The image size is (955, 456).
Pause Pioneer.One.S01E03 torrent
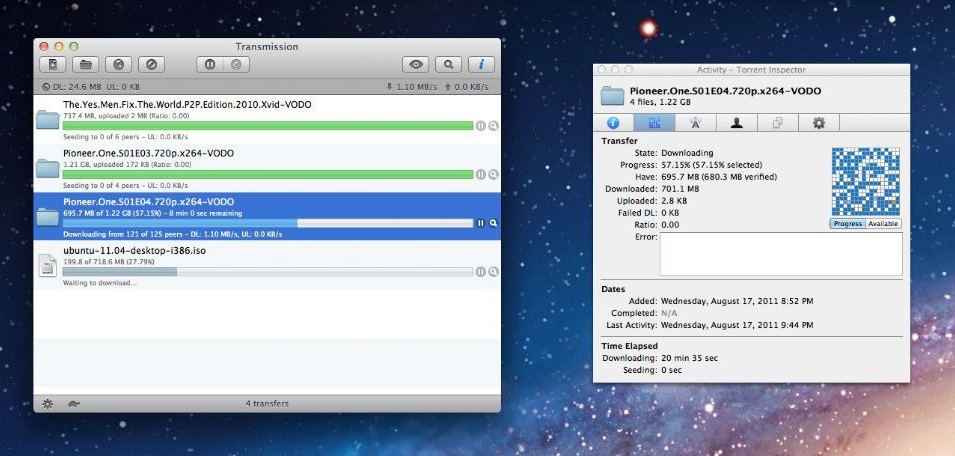tap(481, 174)
